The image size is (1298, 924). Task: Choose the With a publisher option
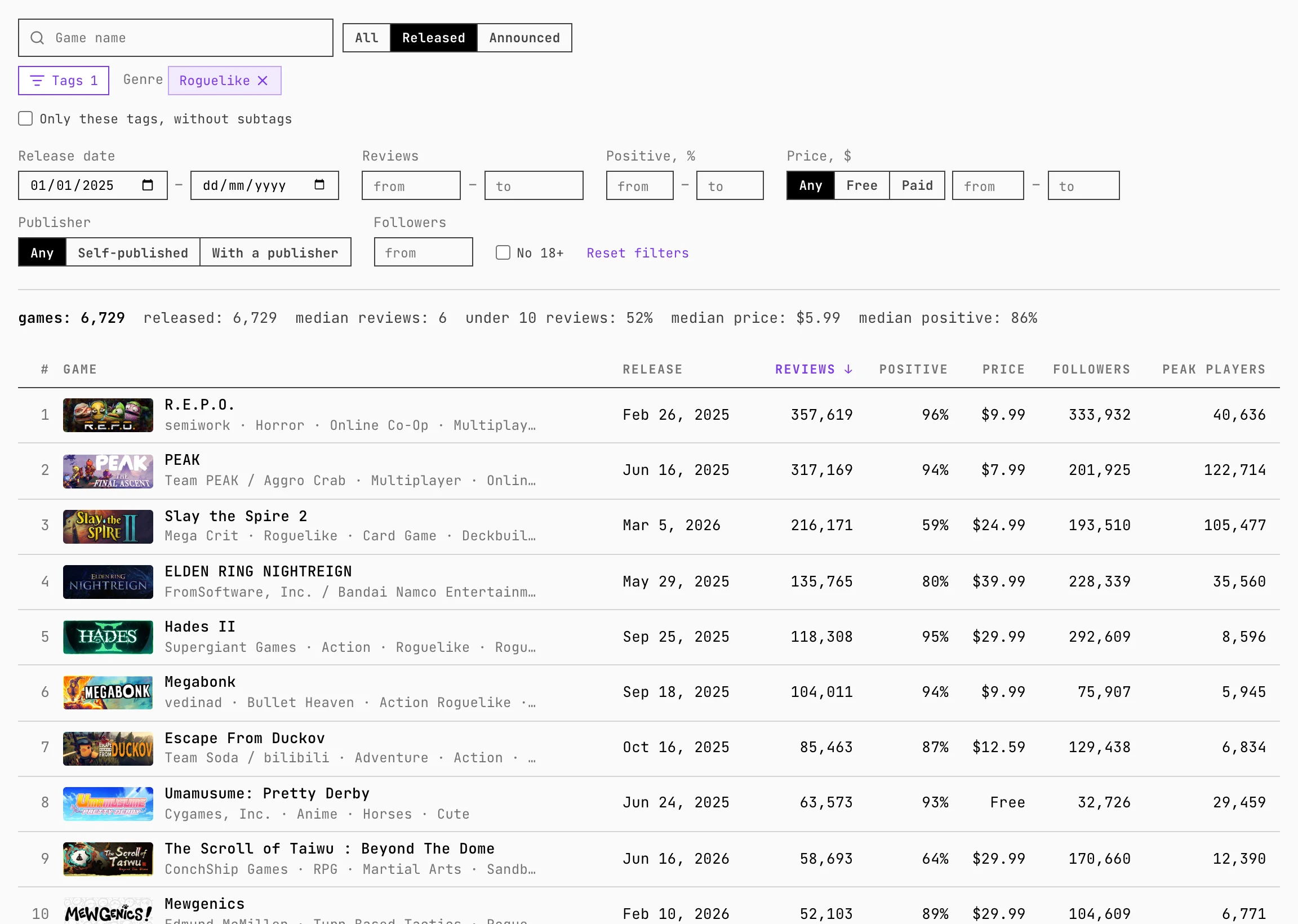[x=275, y=252]
